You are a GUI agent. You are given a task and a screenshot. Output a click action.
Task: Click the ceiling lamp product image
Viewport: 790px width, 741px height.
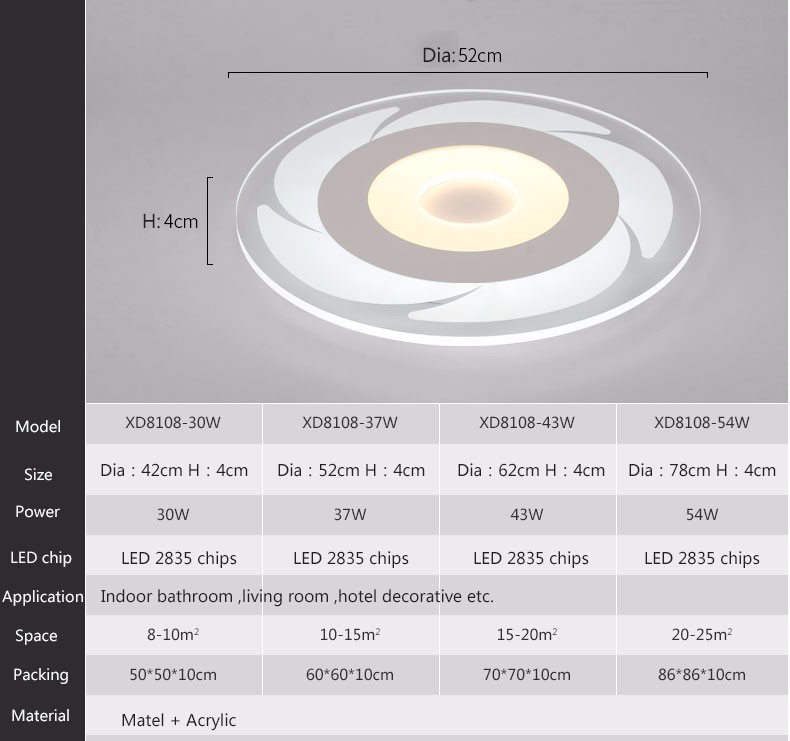[x=468, y=218]
